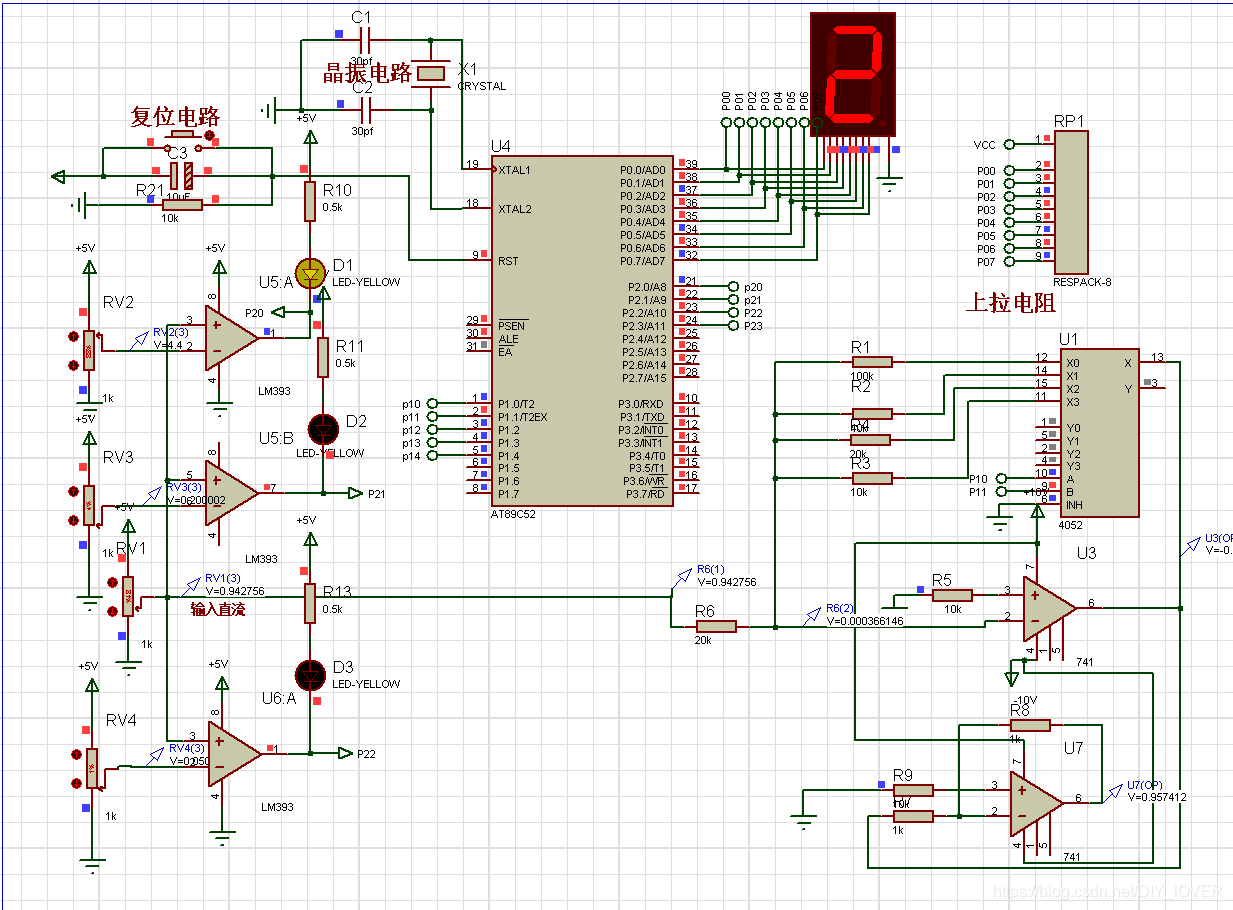Select potentiometer RV1
The image size is (1233, 910).
128,595
